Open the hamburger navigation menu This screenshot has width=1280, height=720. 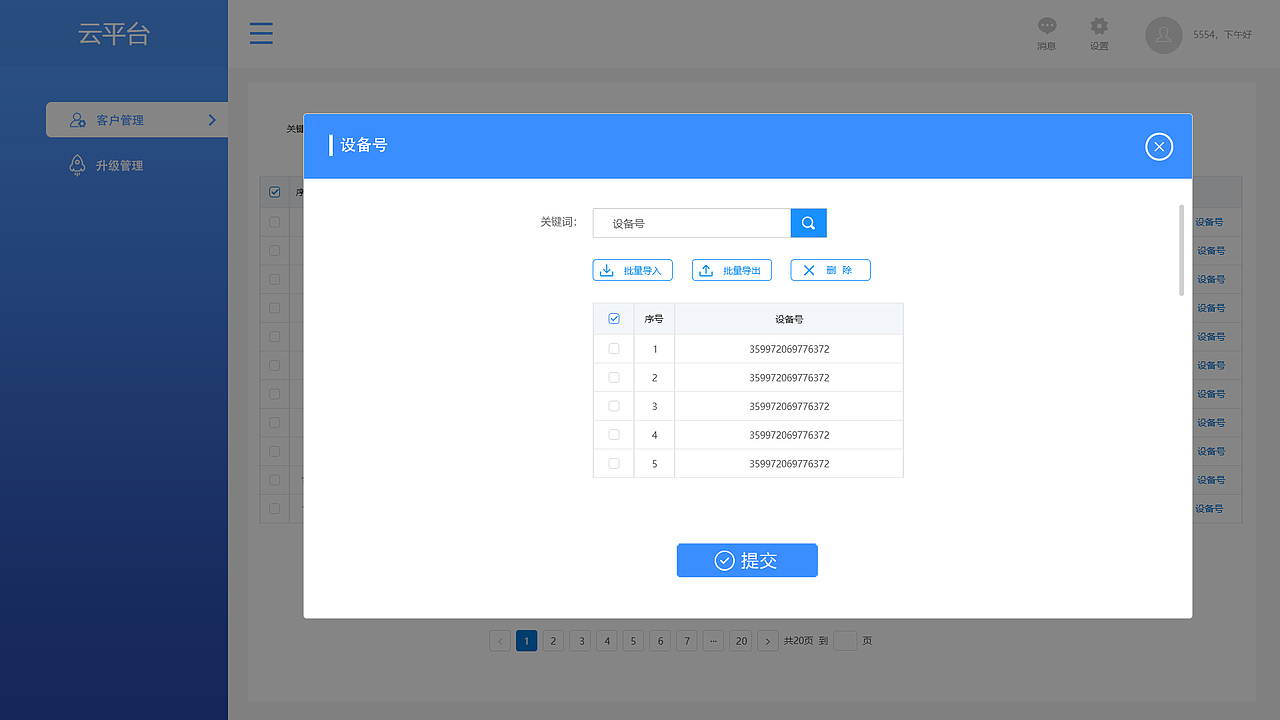pos(261,33)
